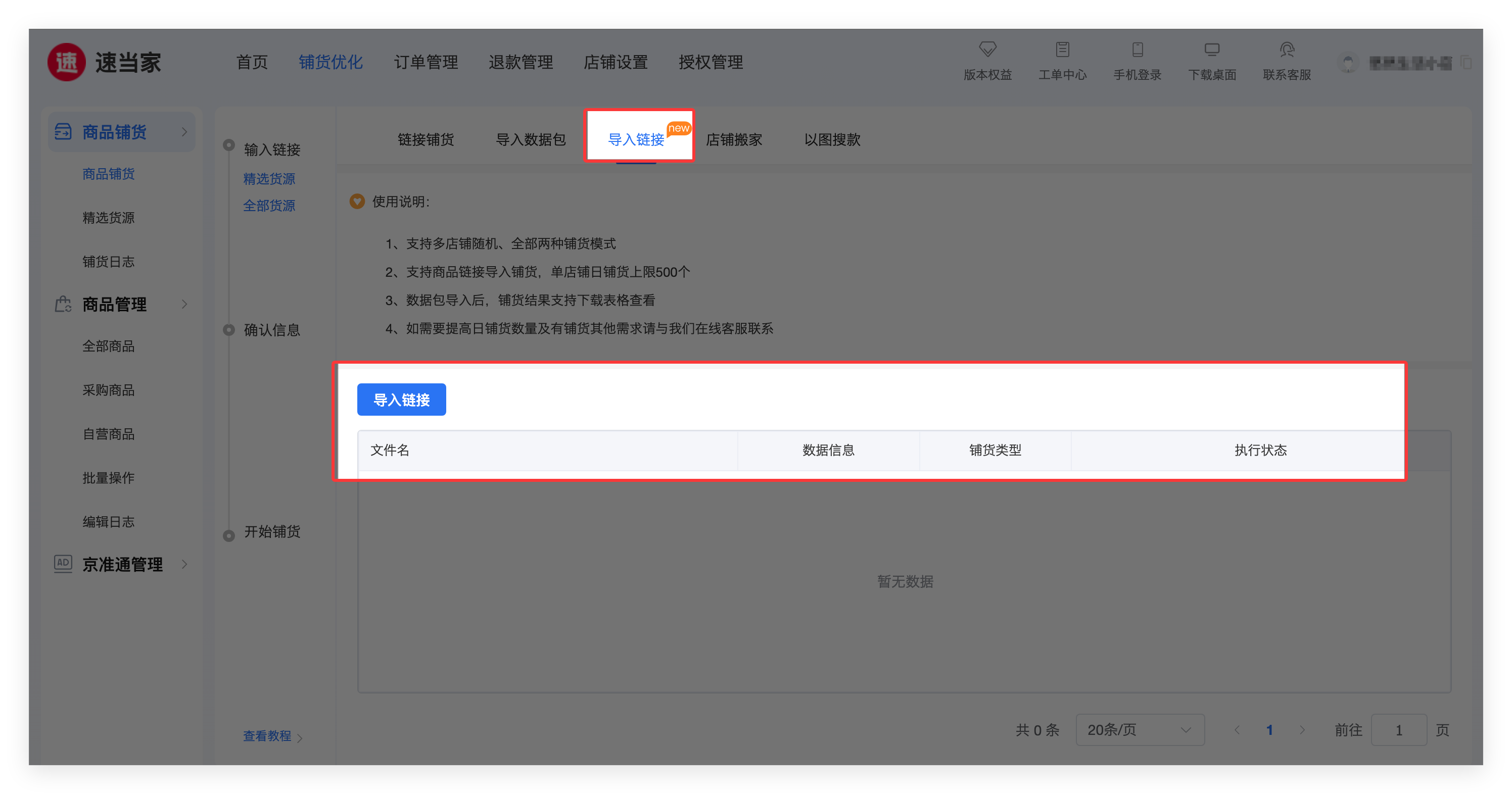Click the user avatar icon
This screenshot has width=1512, height=794.
click(1348, 63)
